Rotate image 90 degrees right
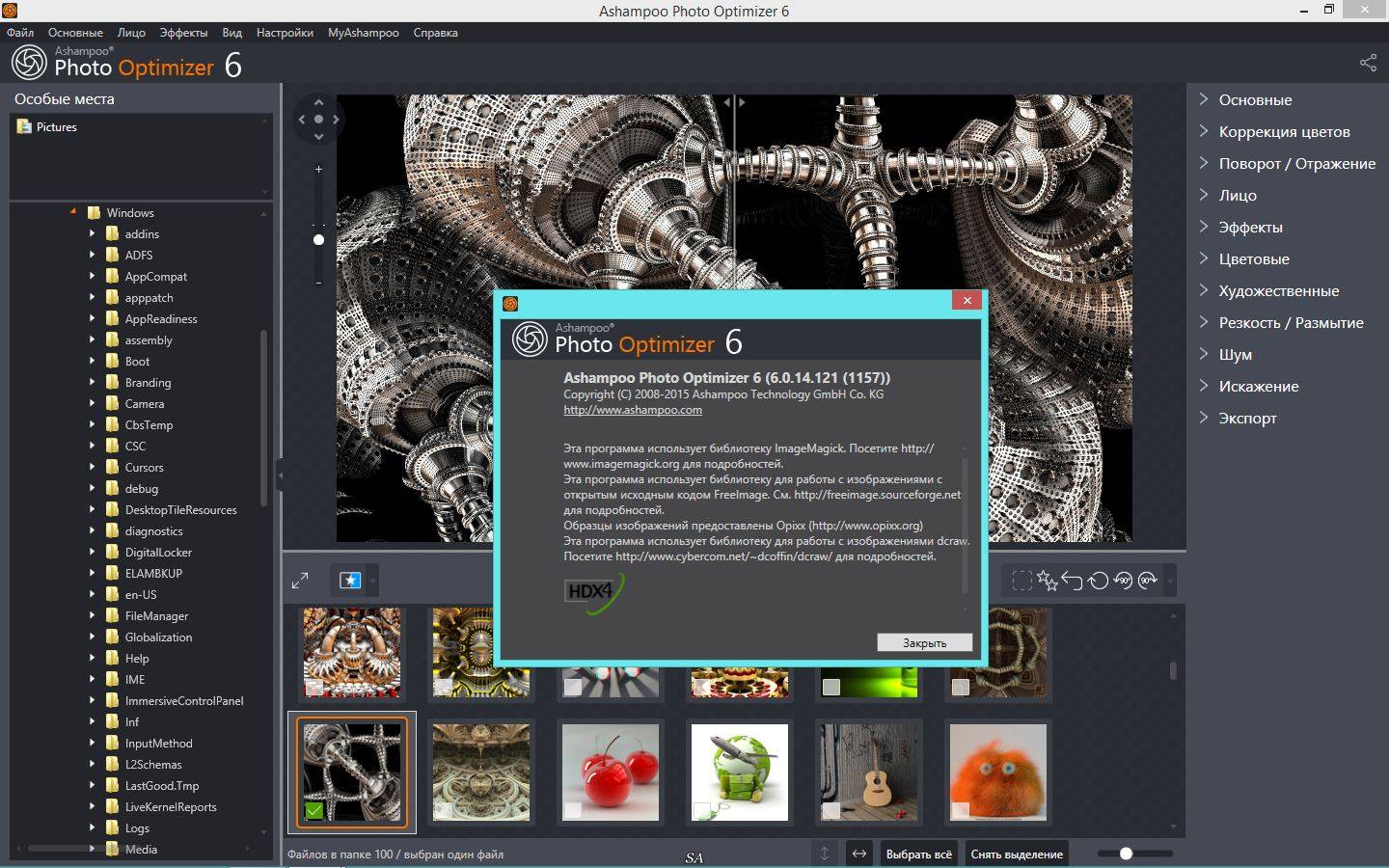 point(1148,581)
